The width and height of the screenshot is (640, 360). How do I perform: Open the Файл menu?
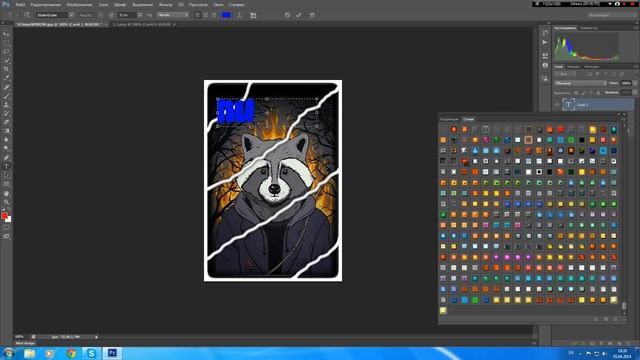tap(20, 4)
